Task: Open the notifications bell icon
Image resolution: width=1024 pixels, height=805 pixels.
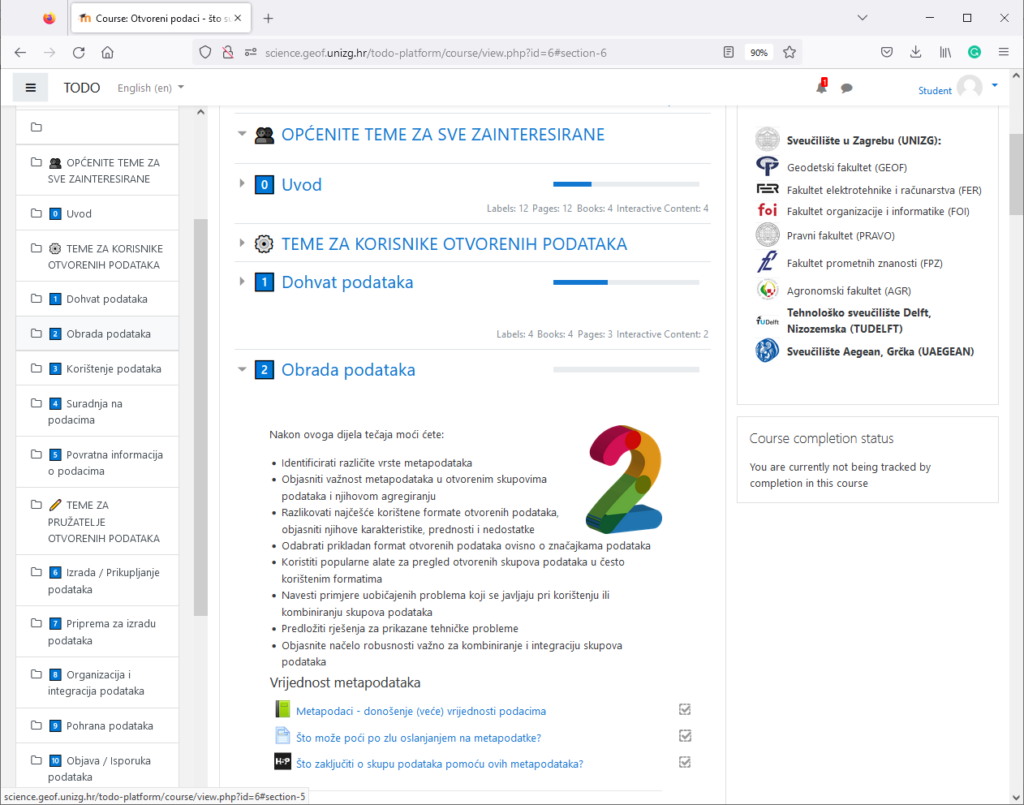Action: [x=821, y=88]
